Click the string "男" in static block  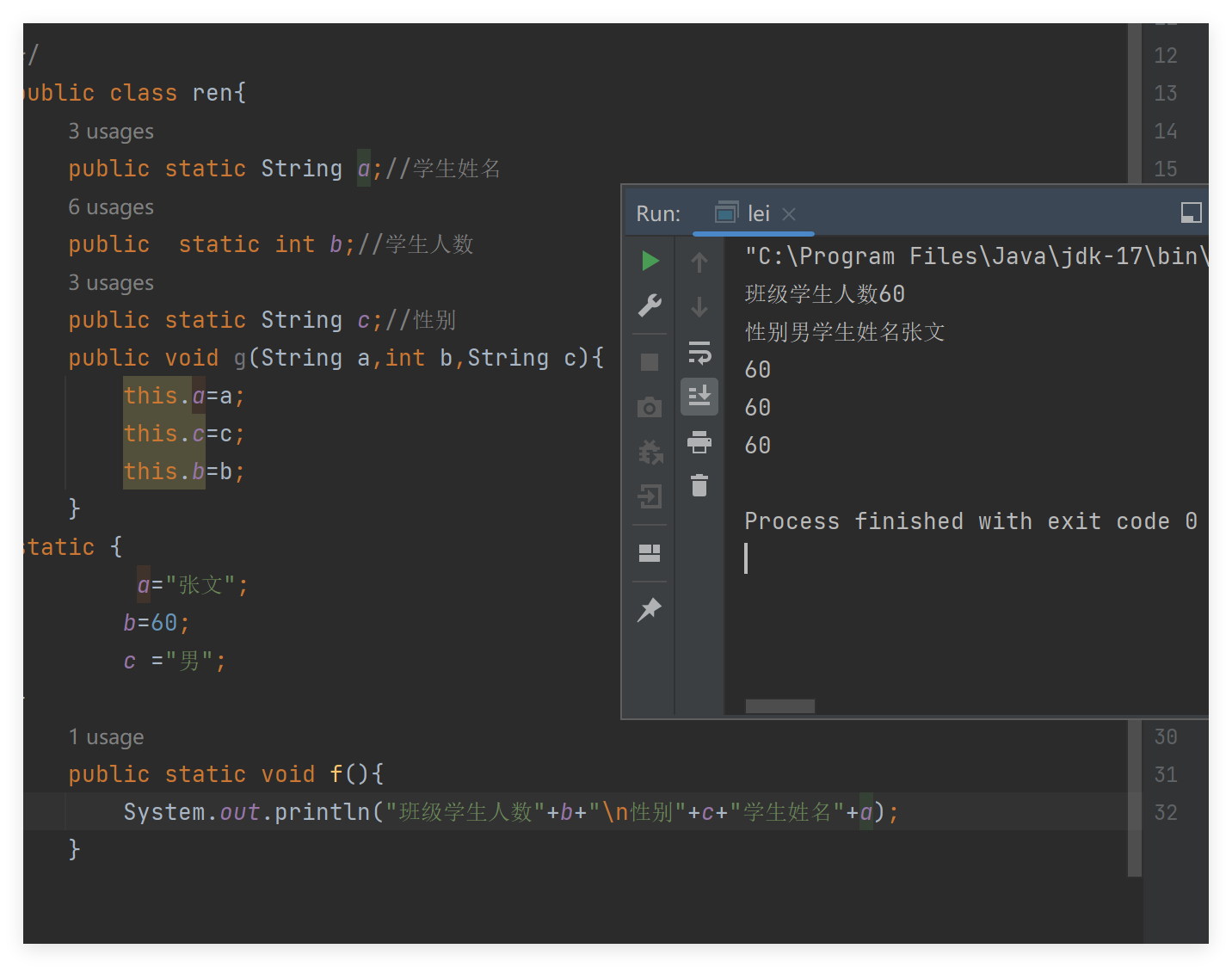(x=189, y=661)
